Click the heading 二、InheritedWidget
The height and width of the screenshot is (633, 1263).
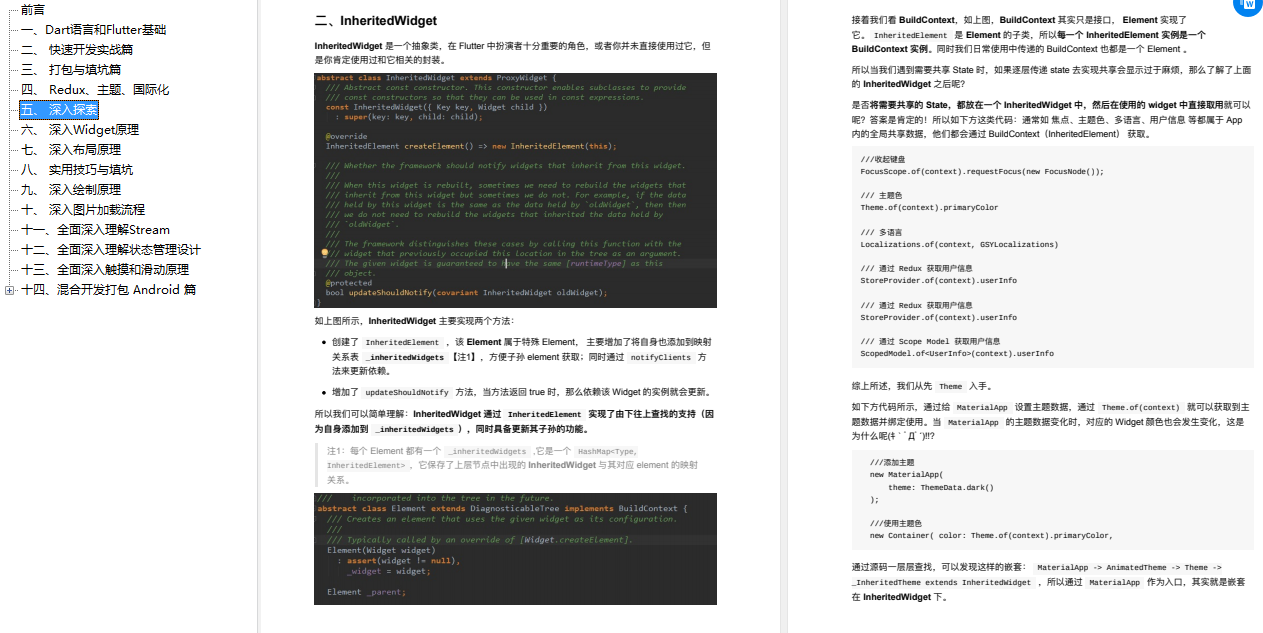[375, 20]
